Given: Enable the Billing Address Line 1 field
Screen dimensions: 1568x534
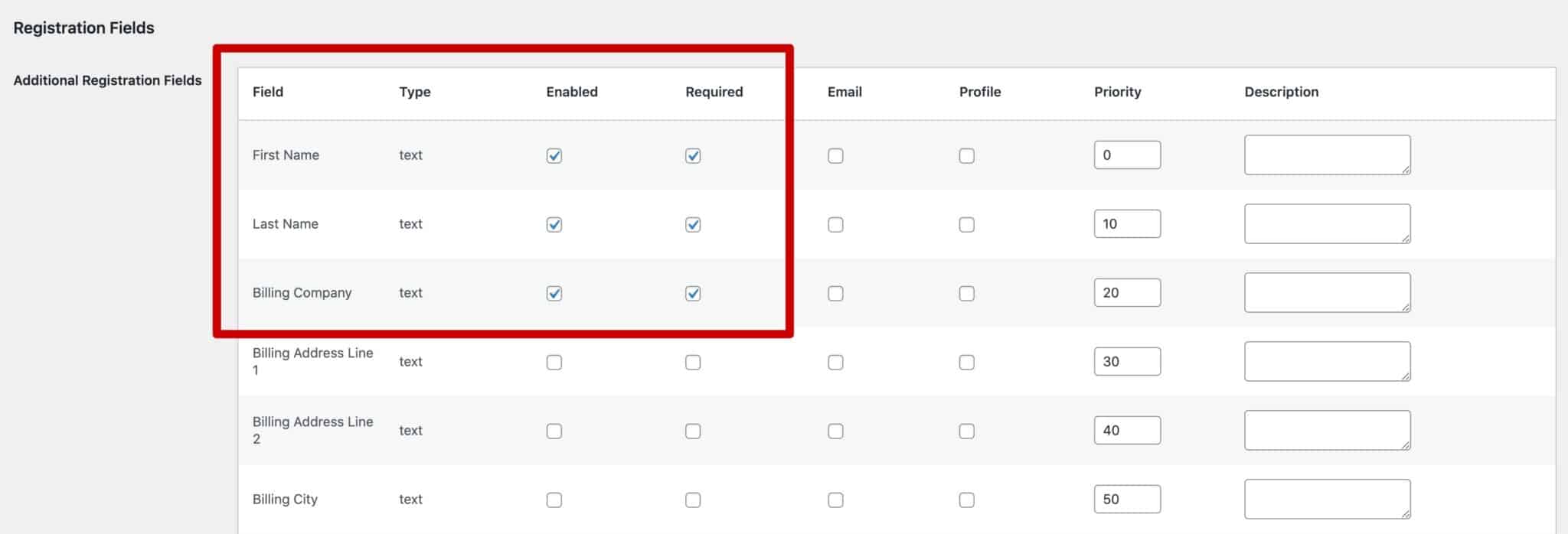Looking at the screenshot, I should tap(554, 361).
